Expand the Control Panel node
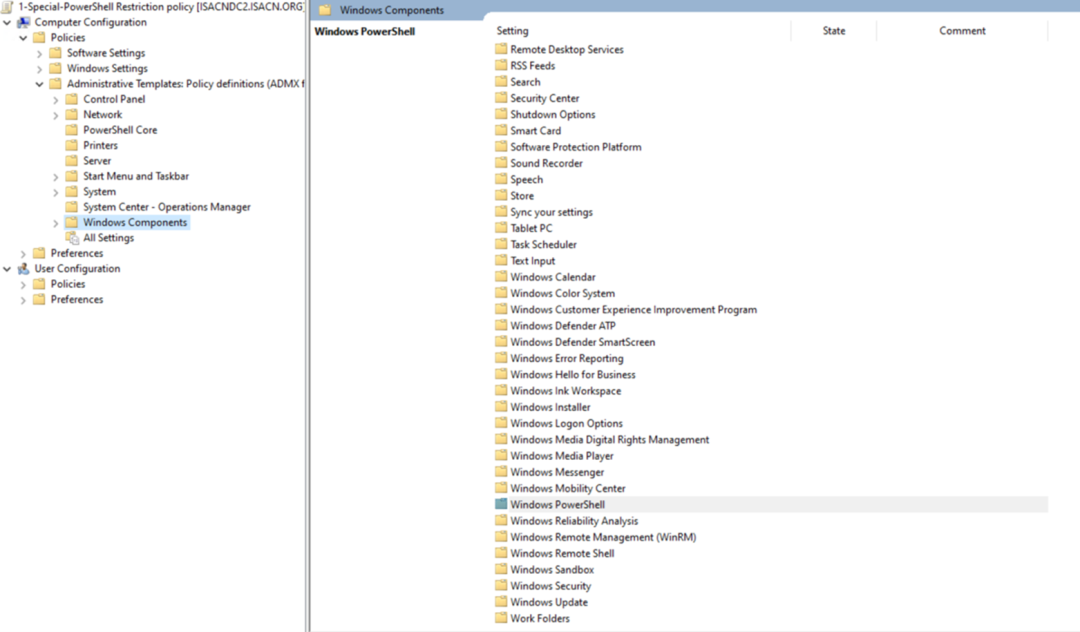Screen dimensions: 1080x632 tap(56, 100)
